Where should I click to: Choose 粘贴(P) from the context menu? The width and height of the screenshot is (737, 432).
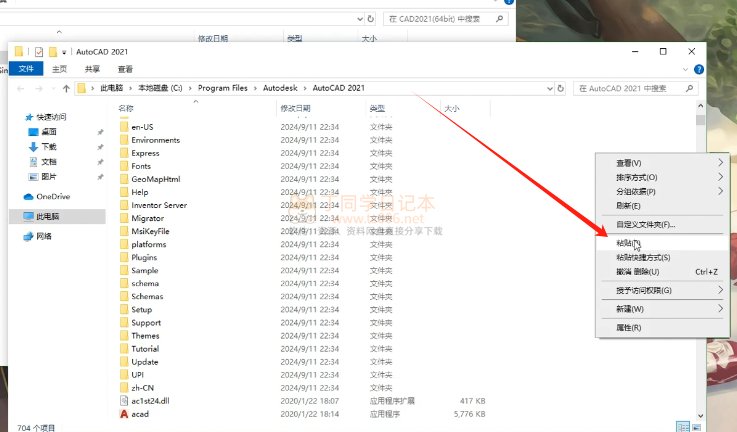(628, 243)
